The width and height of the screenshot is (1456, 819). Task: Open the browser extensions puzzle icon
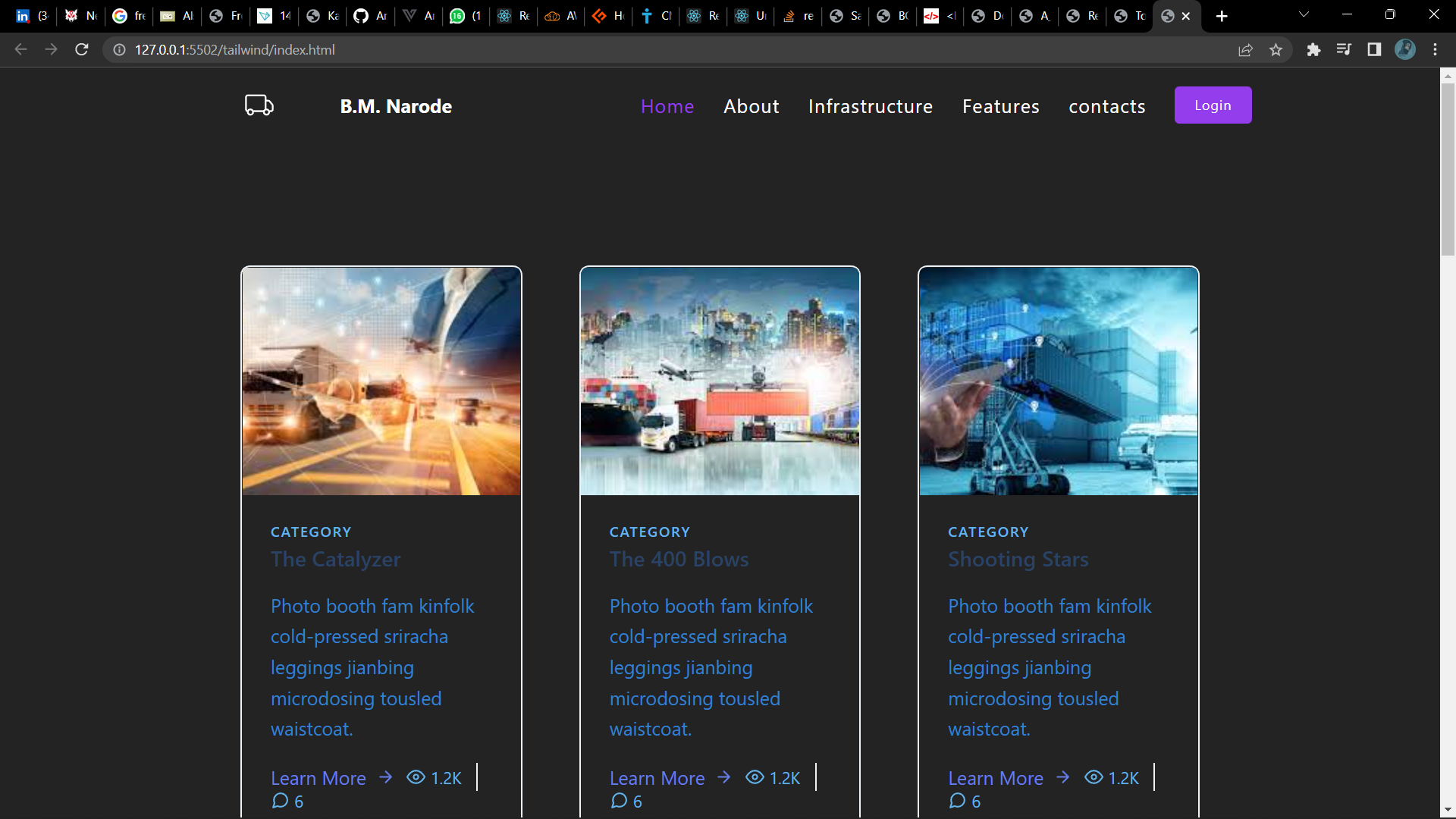point(1313,50)
